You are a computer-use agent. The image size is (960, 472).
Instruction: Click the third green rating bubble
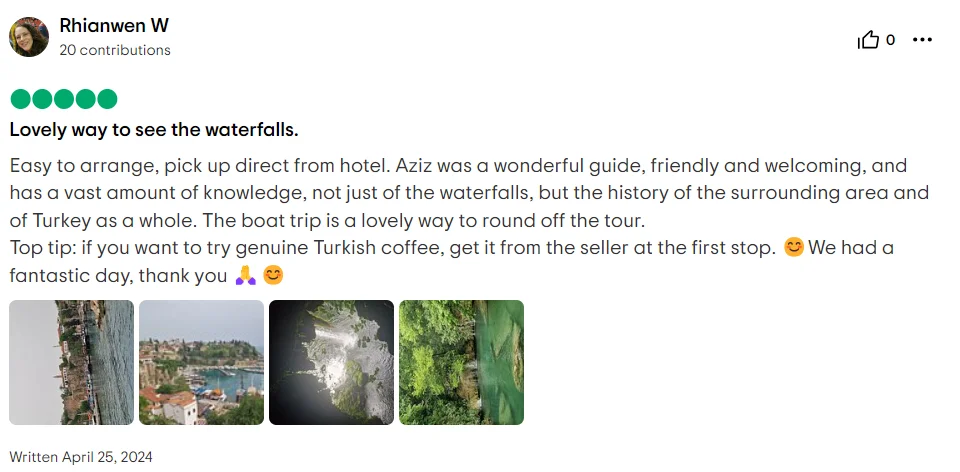point(63,99)
